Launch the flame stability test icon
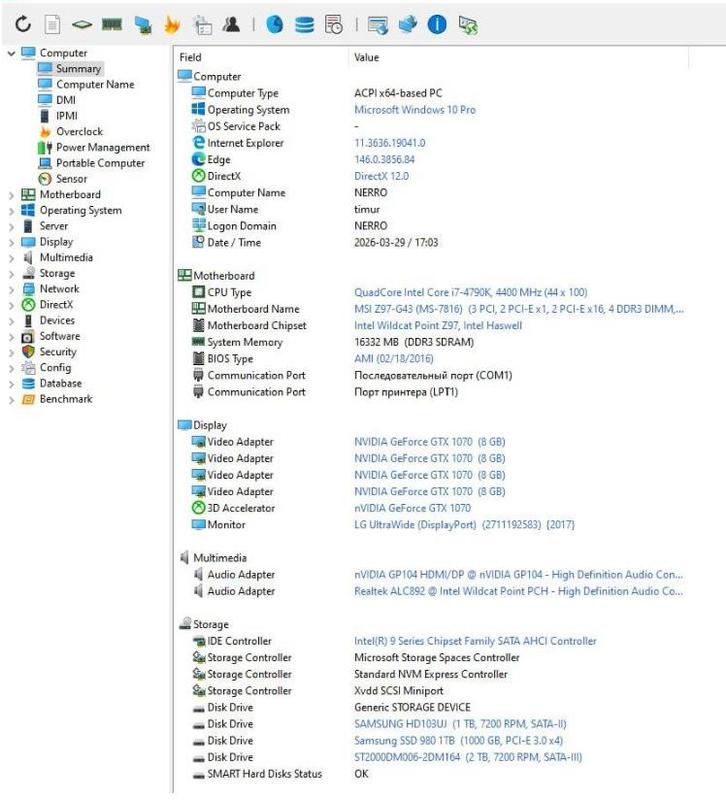 click(172, 24)
